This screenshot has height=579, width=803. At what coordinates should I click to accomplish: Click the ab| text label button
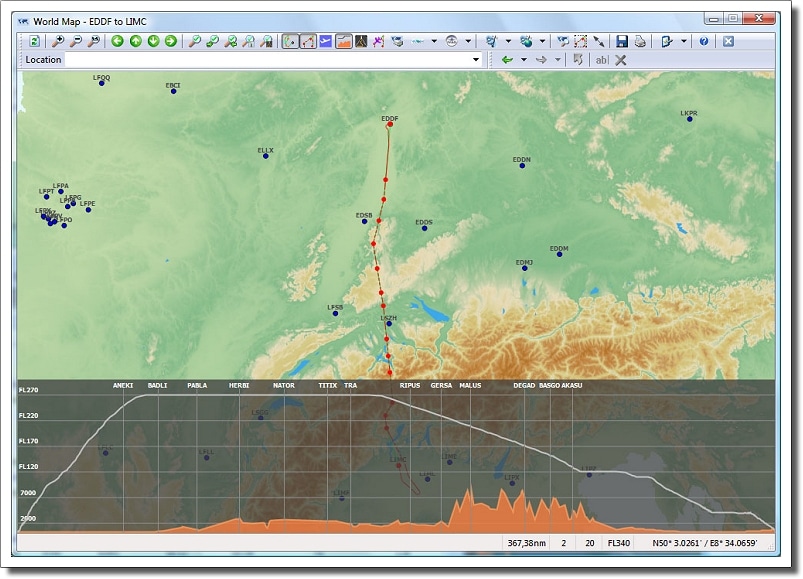[x=601, y=60]
